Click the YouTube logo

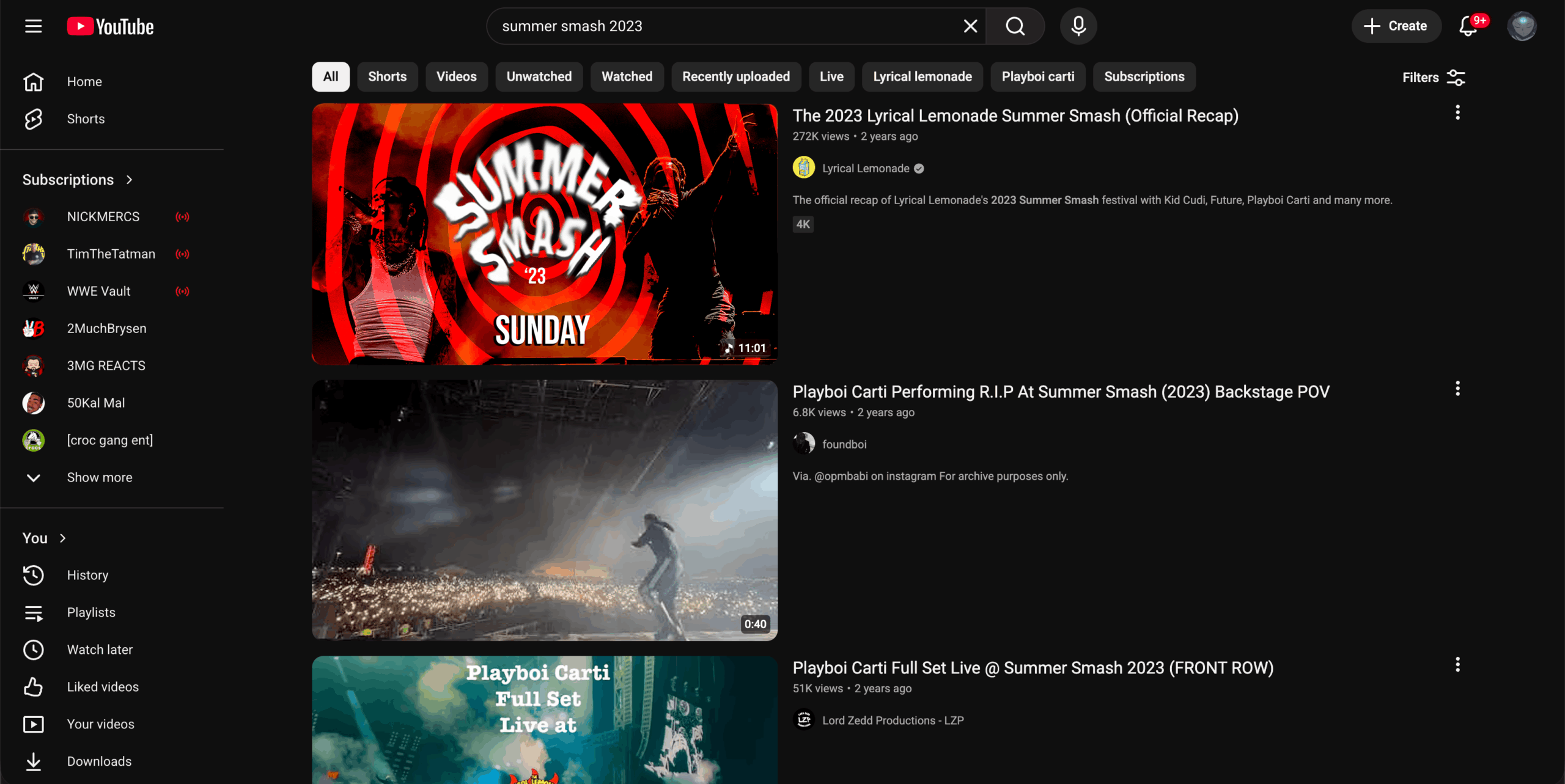pos(111,26)
